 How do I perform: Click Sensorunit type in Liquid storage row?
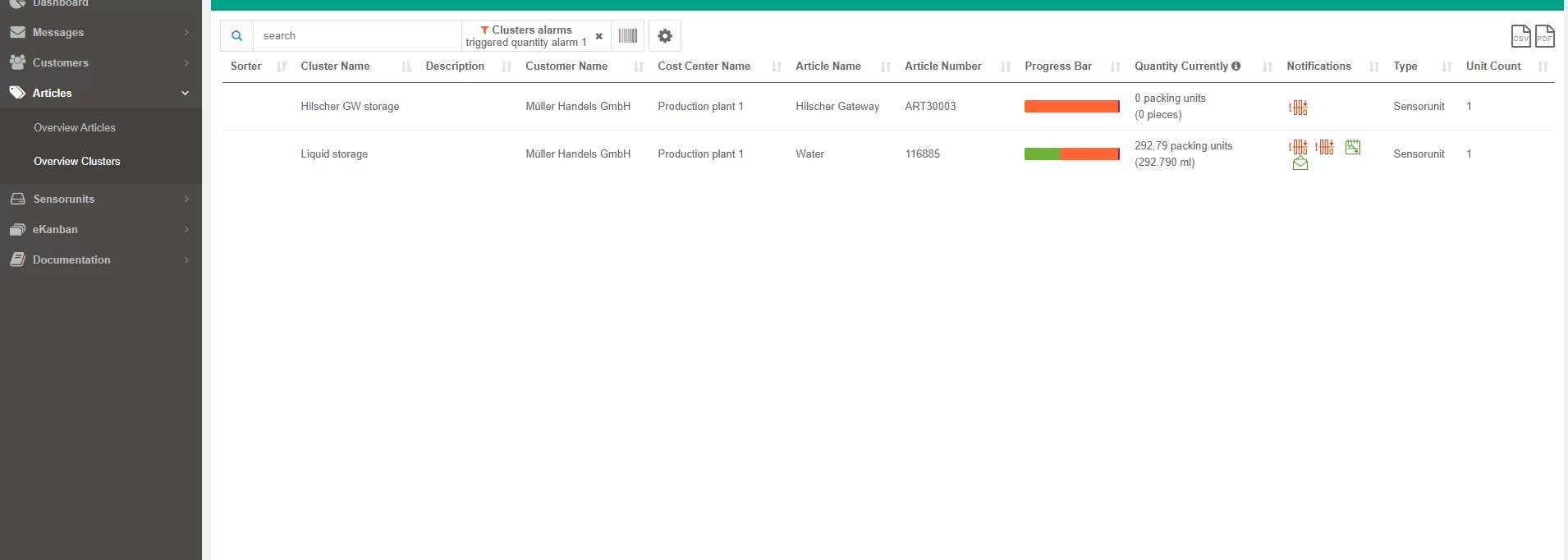(1419, 154)
